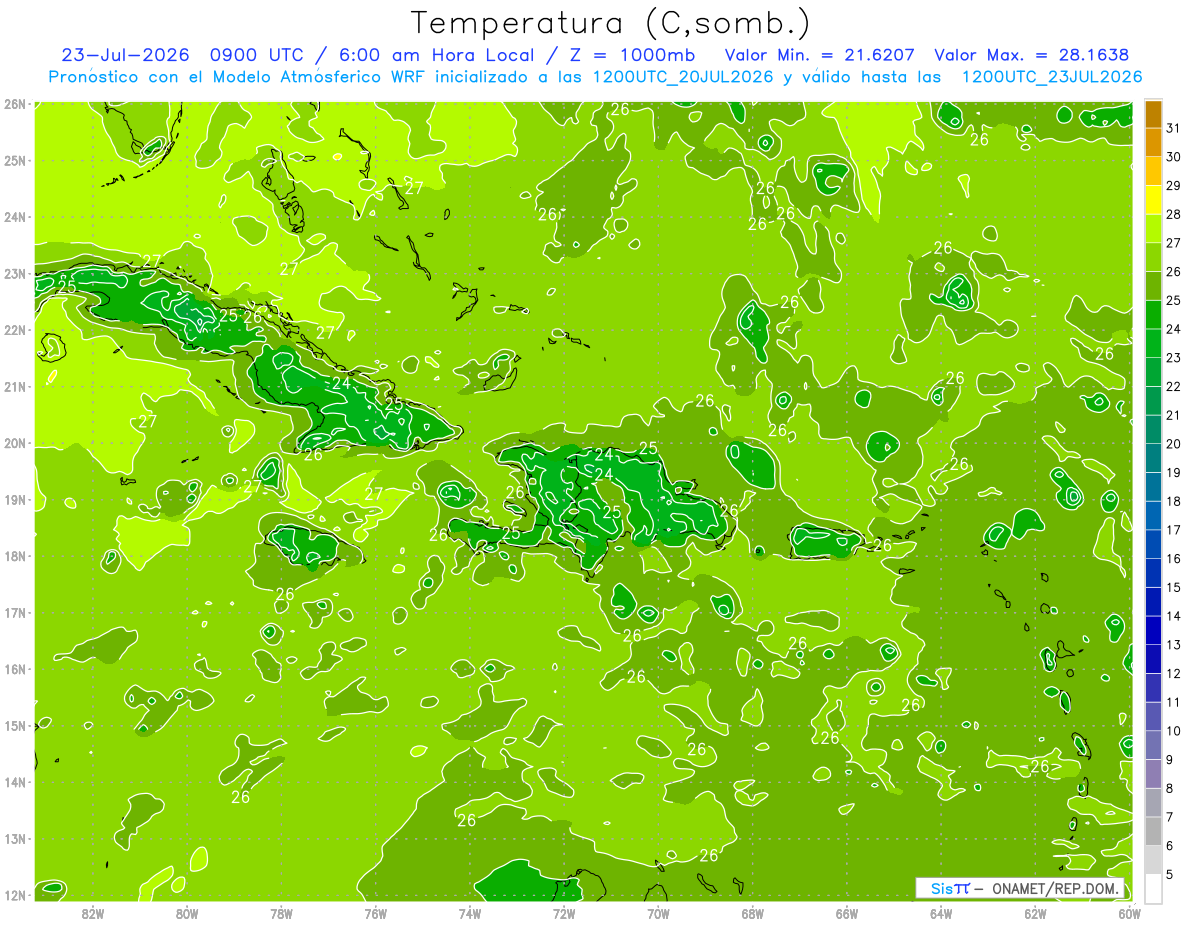Click the 17N latitude axis label
Screen dimensions: 1200x927
click(15, 613)
